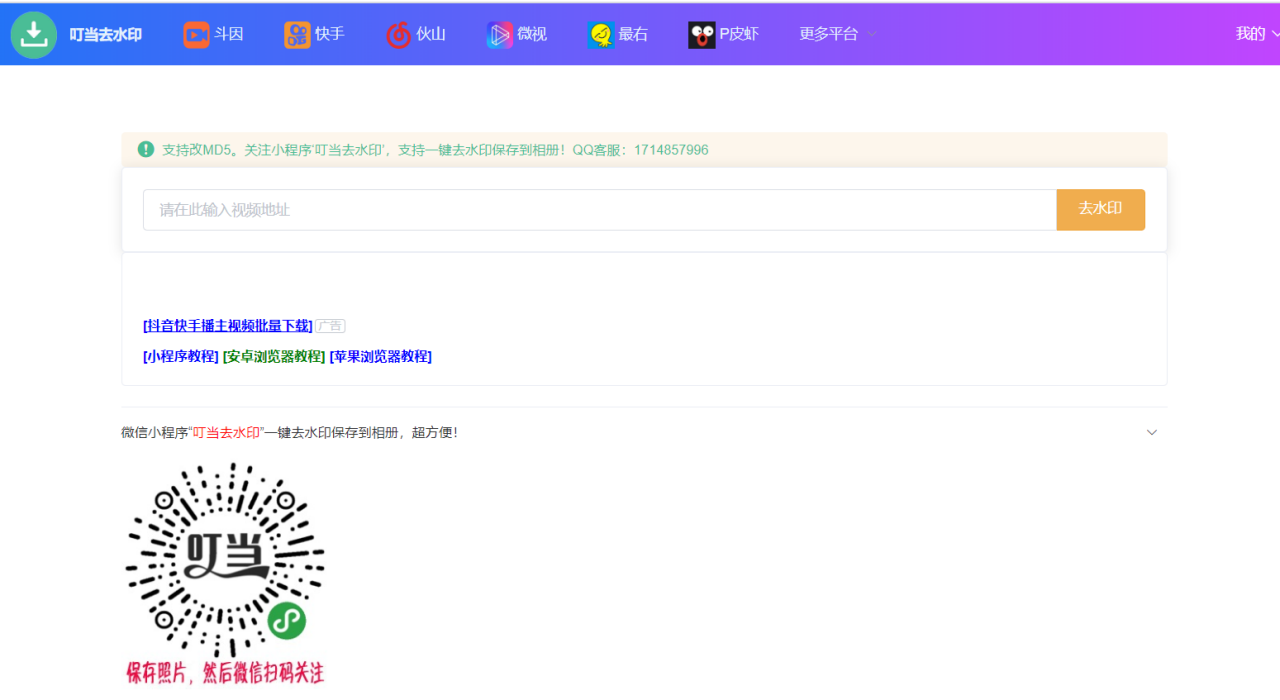1280x700 pixels.
Task: Click the 微视 platform icon
Action: coord(499,33)
